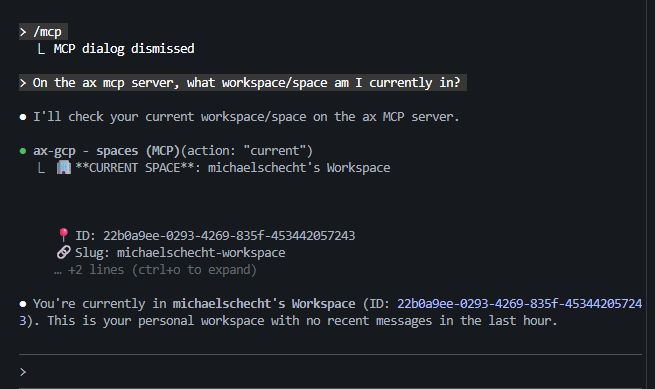Viewport: 655px width, 389px height.
Task: Focus the empty prompt input at the bottom
Action: click(x=330, y=372)
